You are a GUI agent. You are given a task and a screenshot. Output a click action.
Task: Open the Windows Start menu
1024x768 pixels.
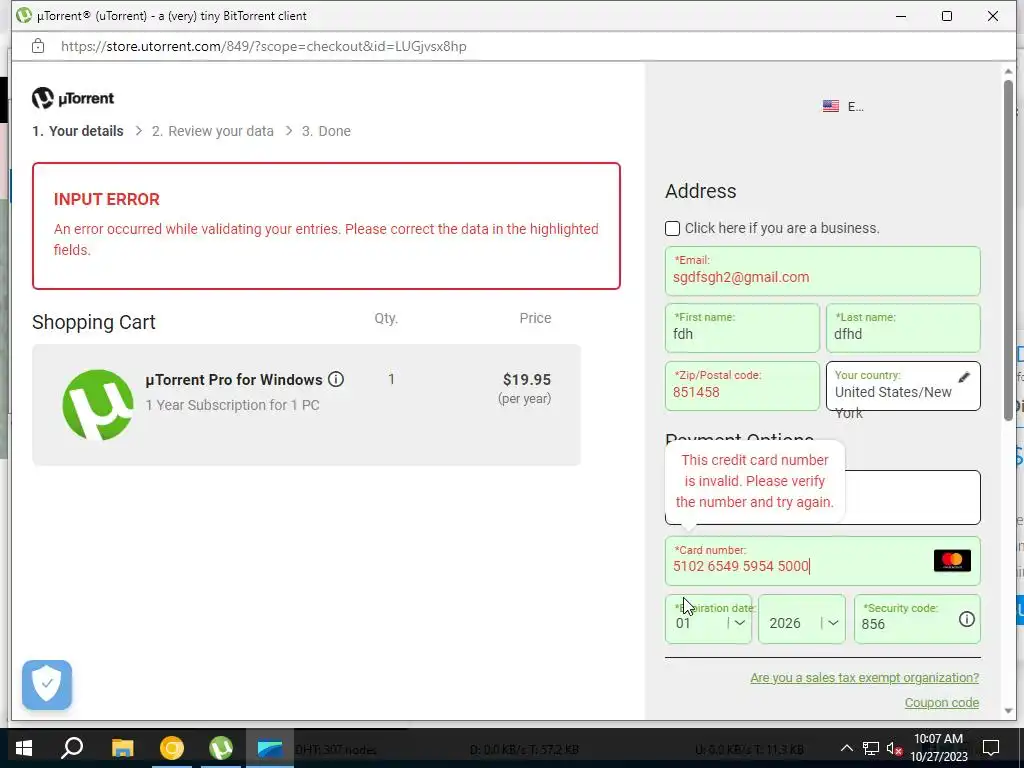click(24, 748)
